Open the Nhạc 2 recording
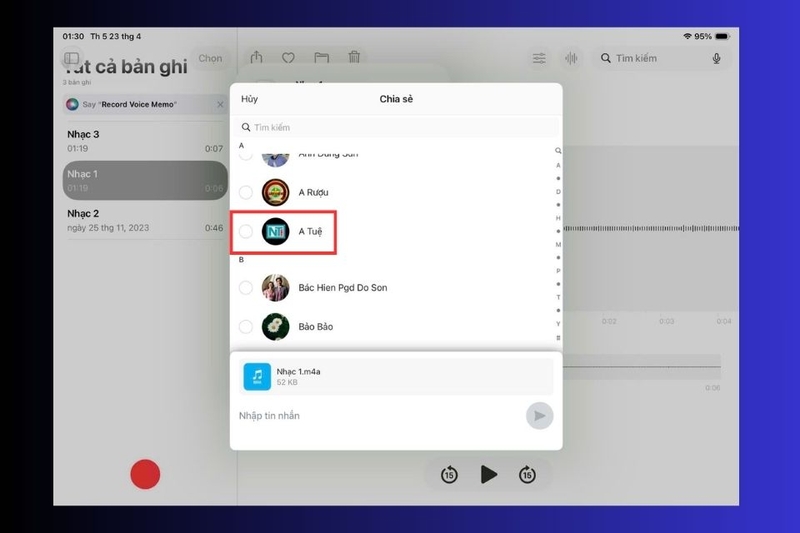Screen dimensions: 800x533 click(145, 220)
